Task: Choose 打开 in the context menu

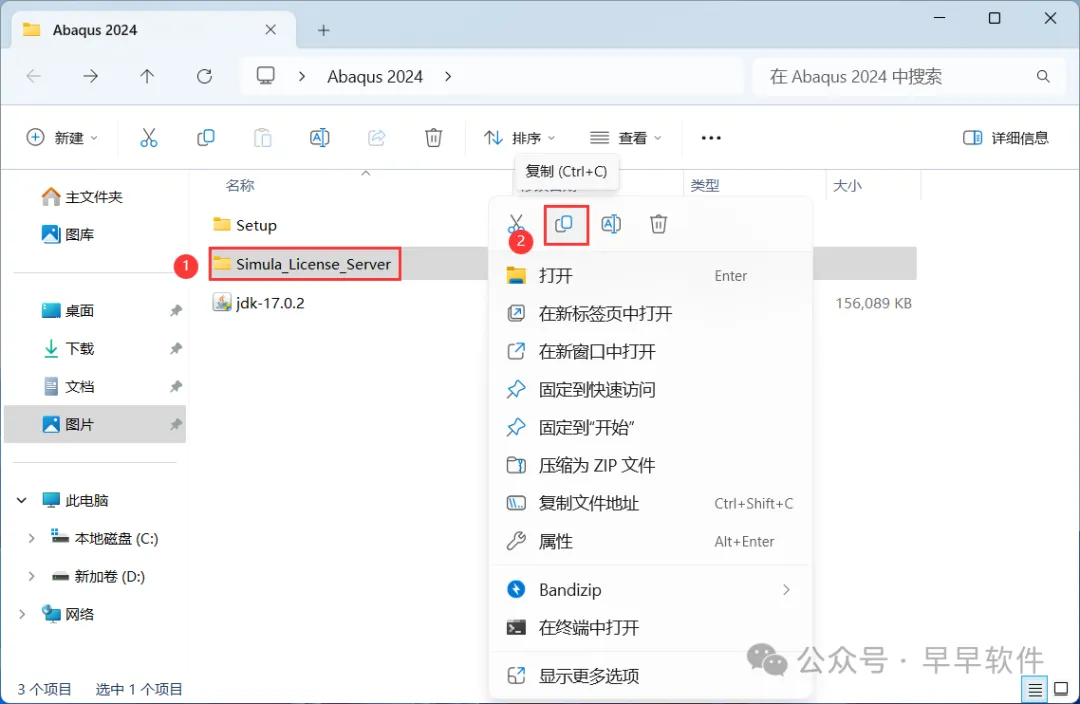Action: [x=651, y=276]
